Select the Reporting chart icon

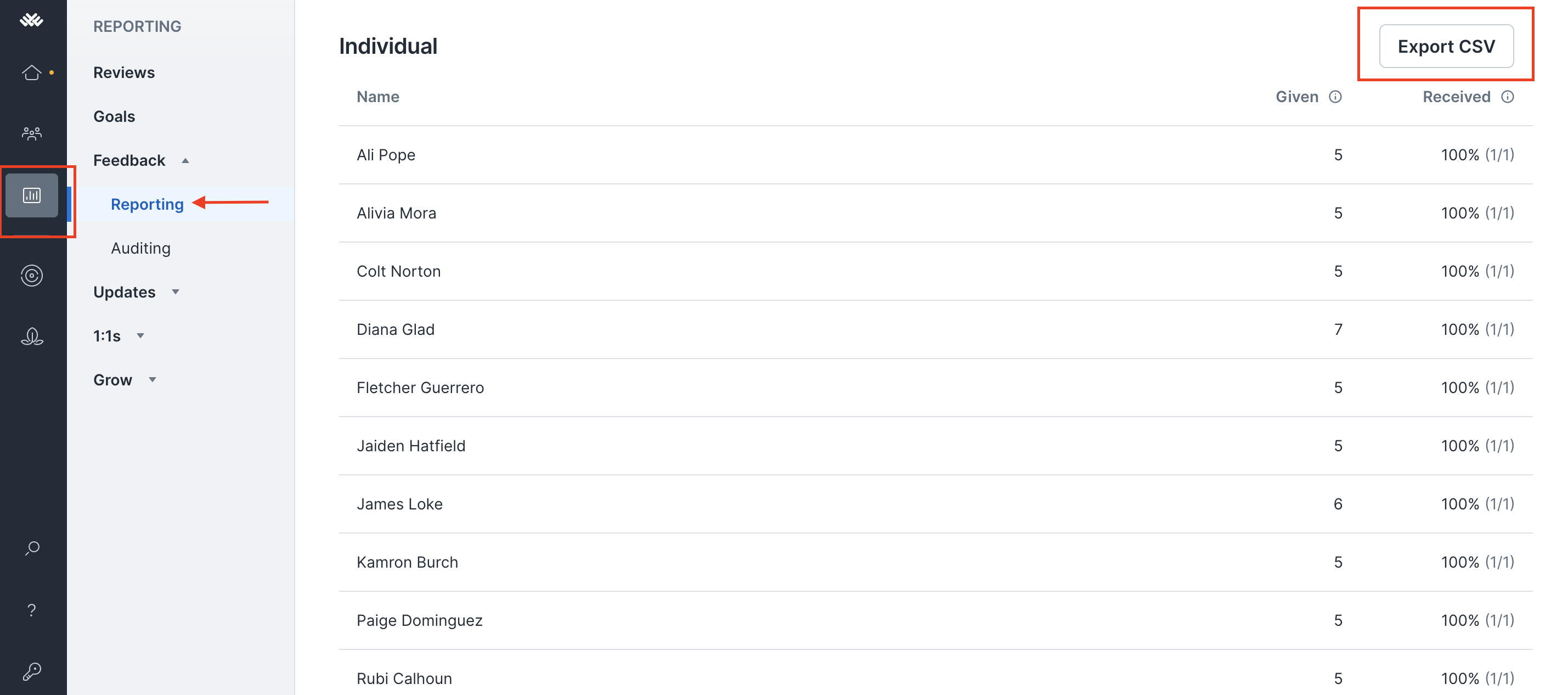point(32,195)
